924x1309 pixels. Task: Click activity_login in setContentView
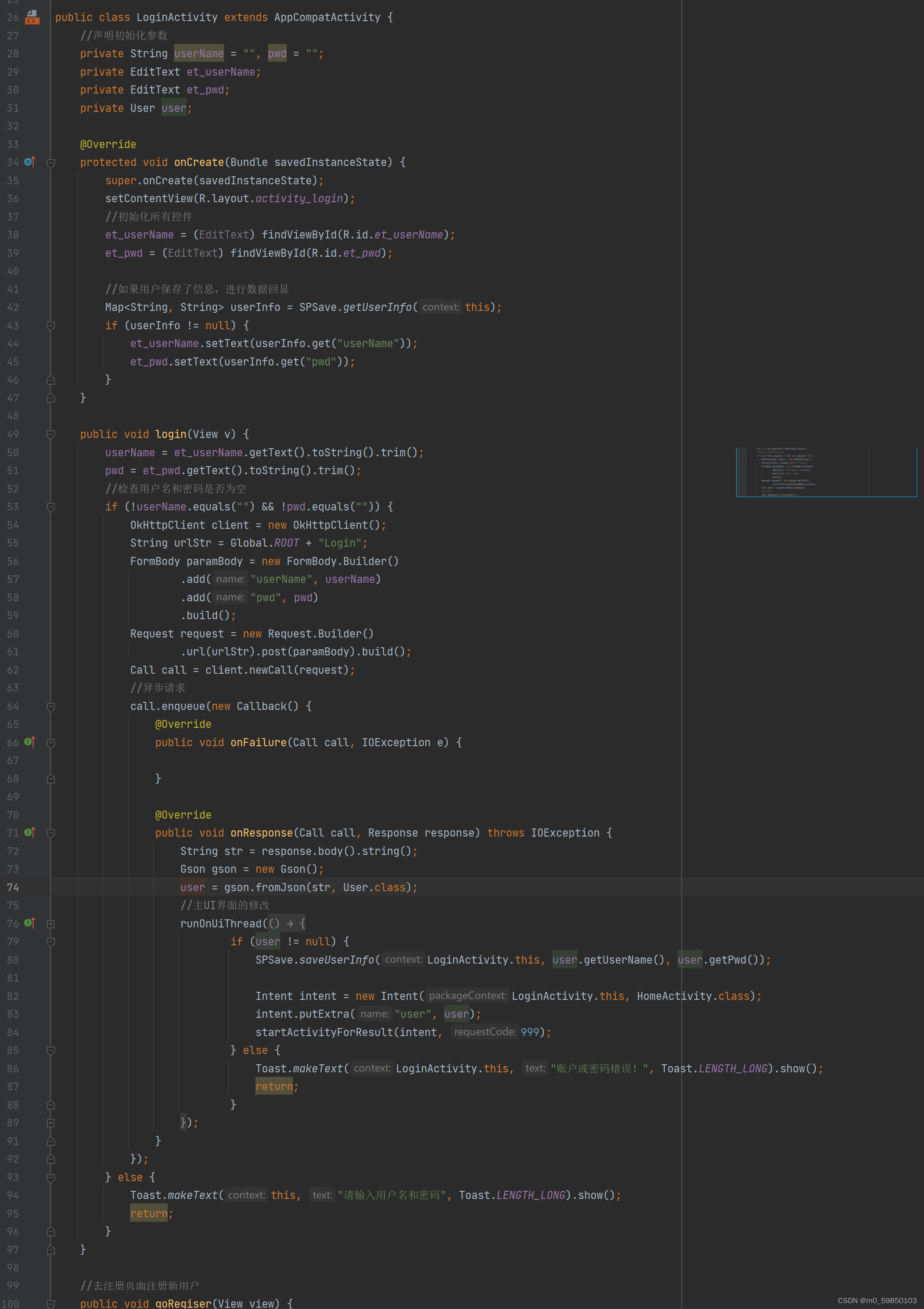click(x=299, y=198)
